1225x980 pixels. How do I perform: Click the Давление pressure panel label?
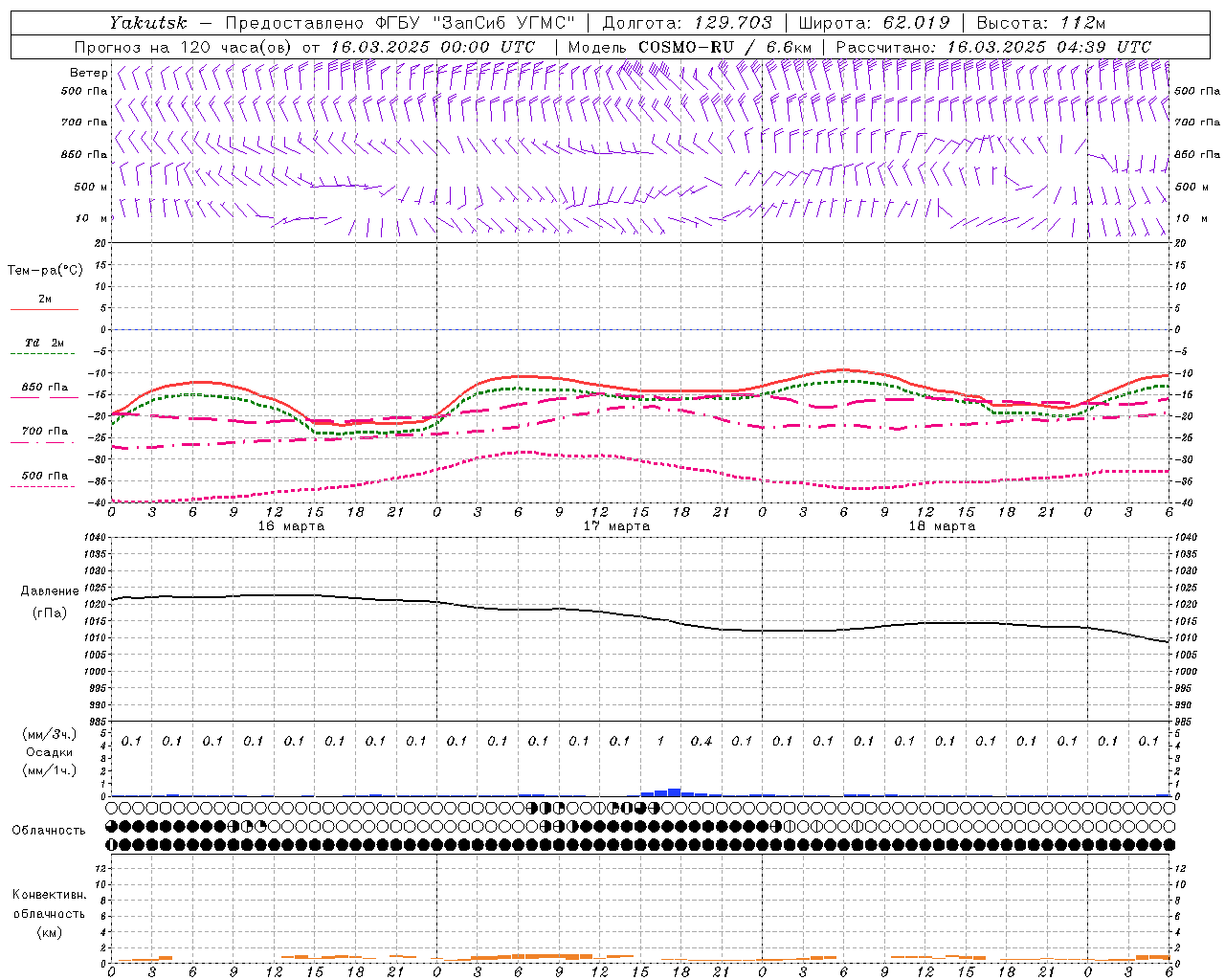(x=50, y=591)
